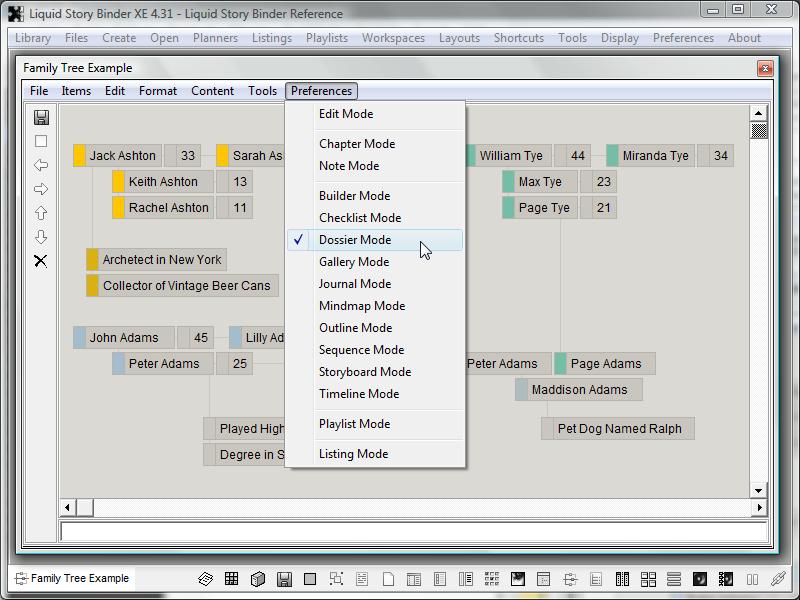
Task: Choose Timeline Mode in Preferences menu
Action: click(359, 394)
